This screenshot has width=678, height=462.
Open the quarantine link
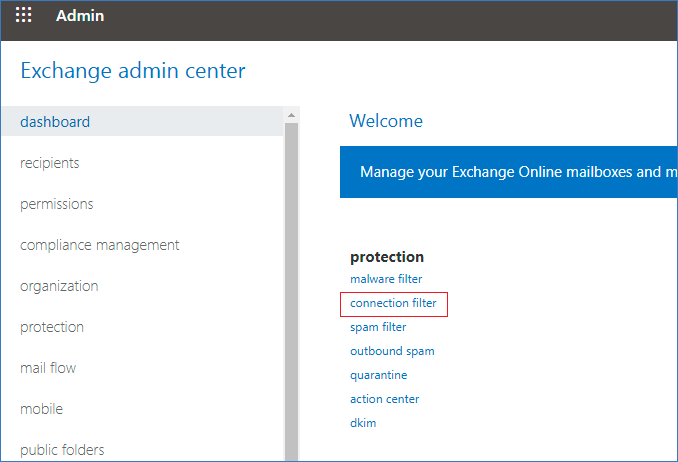pos(379,375)
